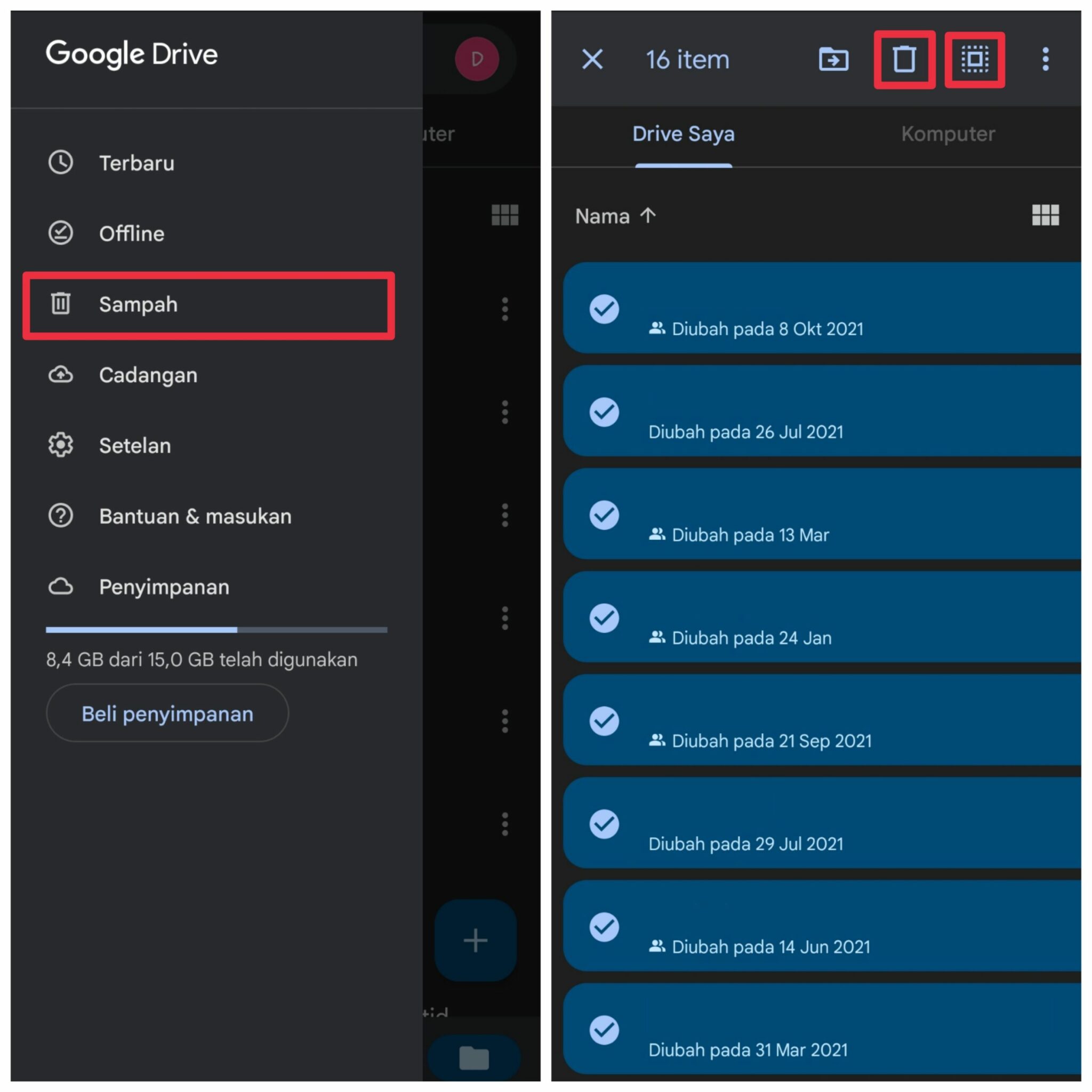Click the Terbaru clock icon
The width and height of the screenshot is (1092, 1092).
(x=60, y=162)
